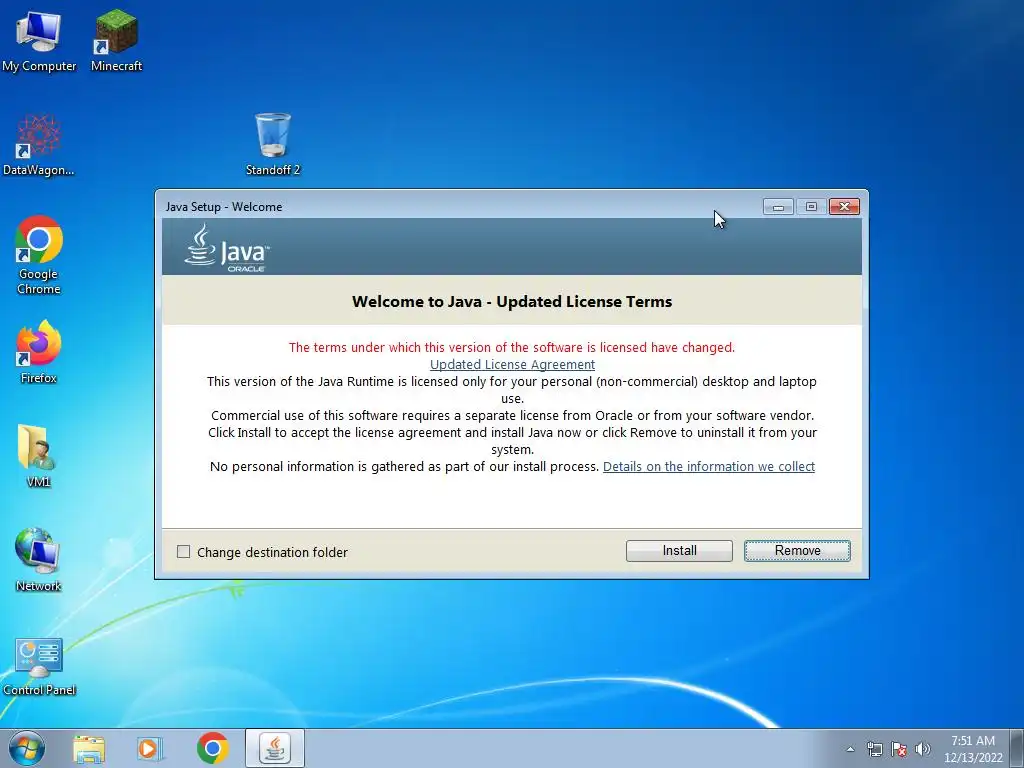Click the Show desktop strip on the taskbar

tap(1019, 748)
